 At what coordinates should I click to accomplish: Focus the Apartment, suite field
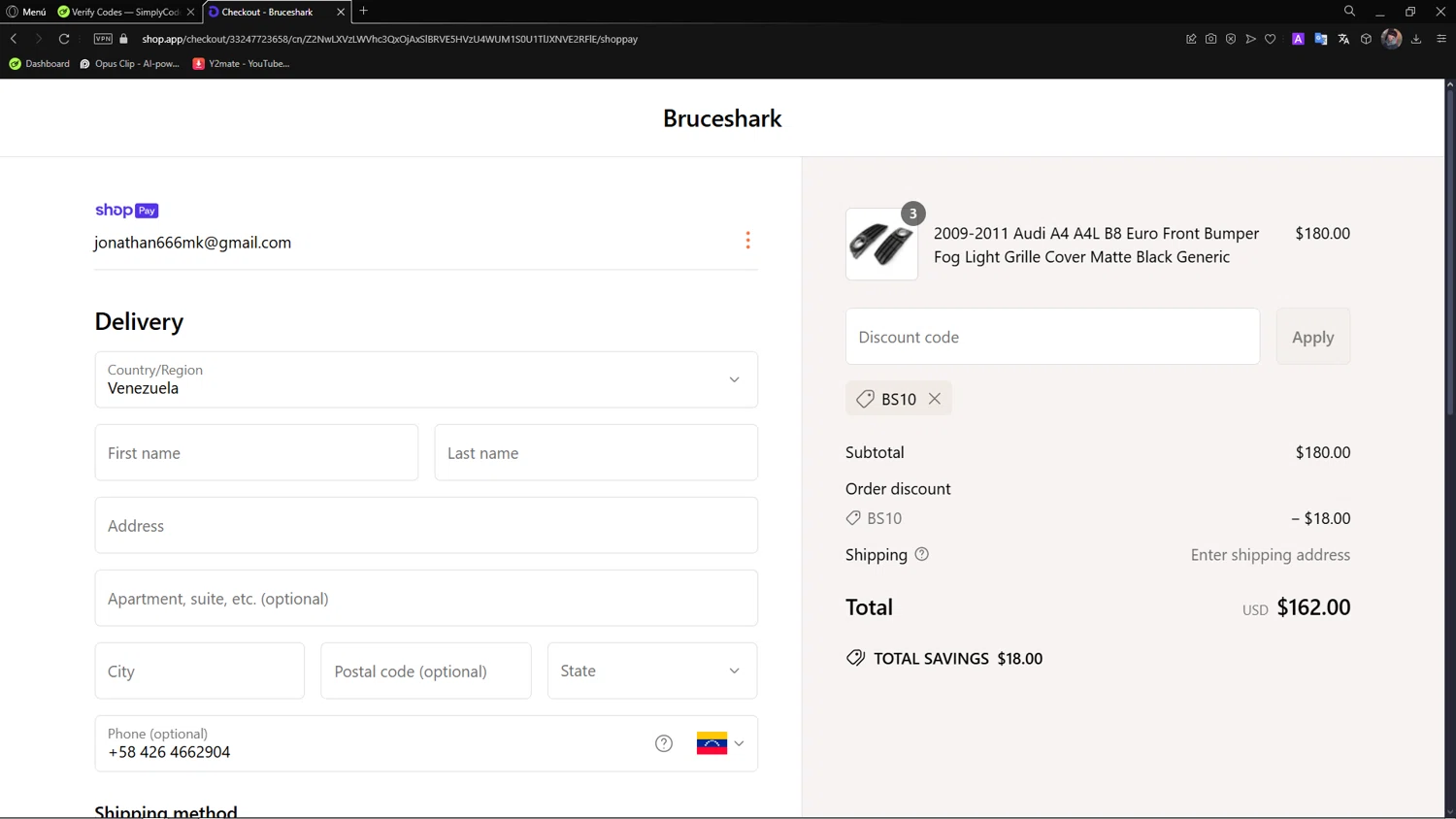[x=426, y=599]
